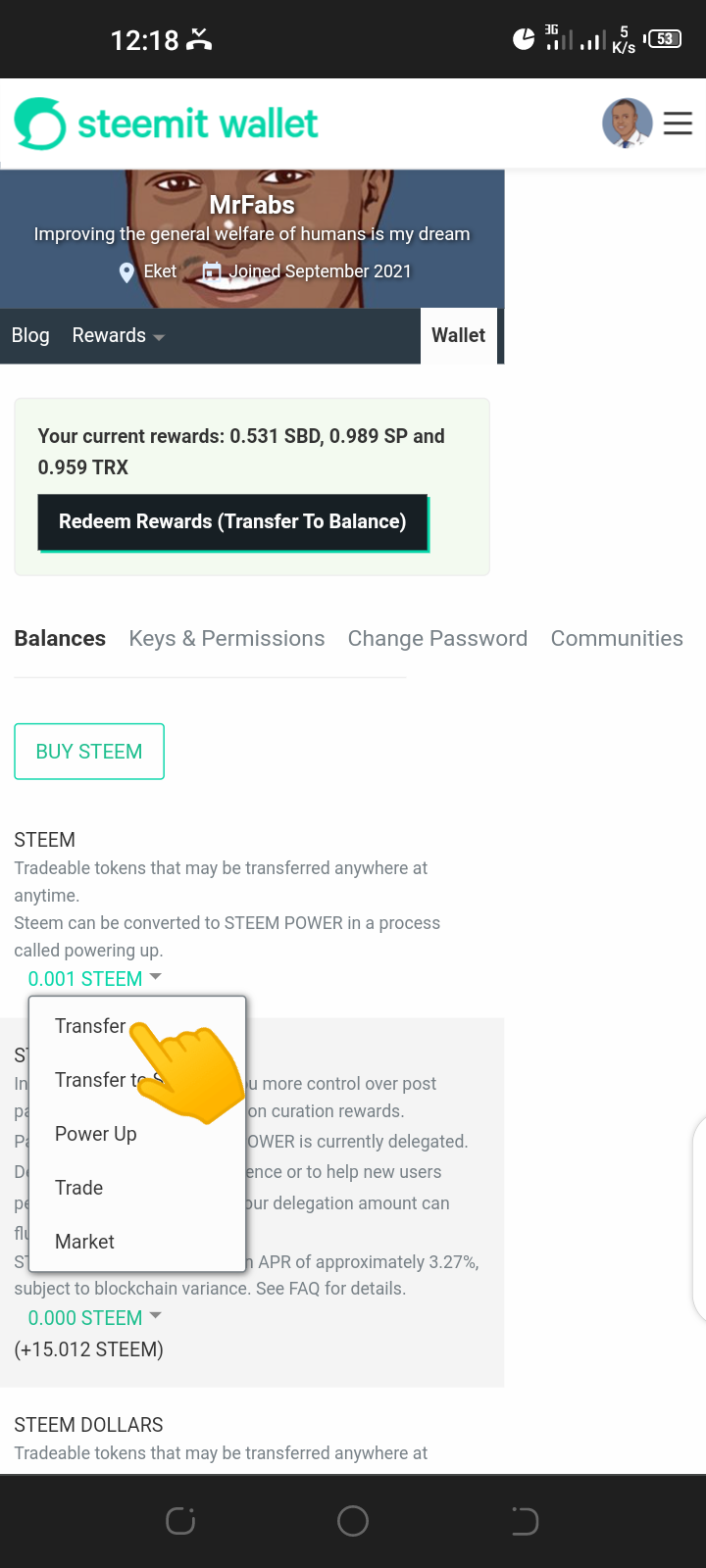Screen dimensions: 706x1568
Task: Click the Steemit logo icon
Action: [40, 123]
